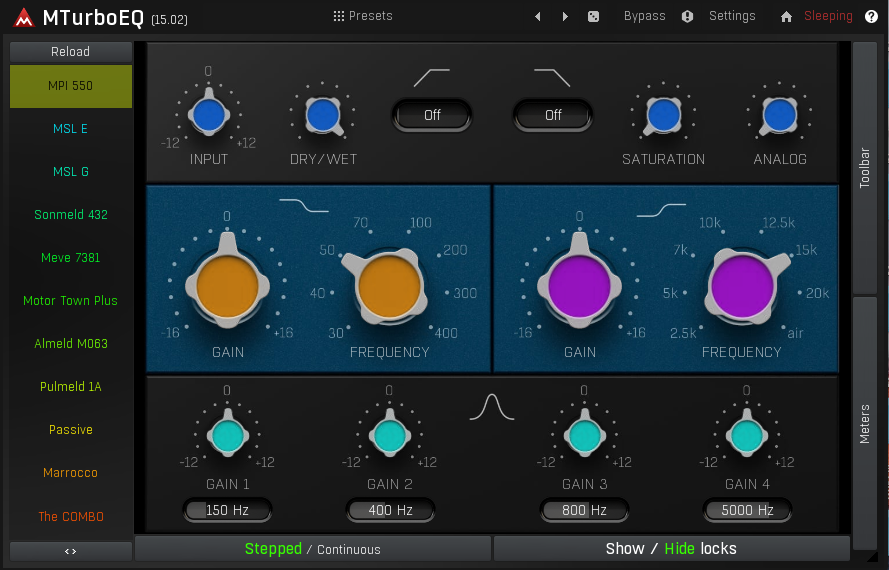Image resolution: width=889 pixels, height=570 pixels.
Task: Click the Reload button
Action: [x=71, y=52]
